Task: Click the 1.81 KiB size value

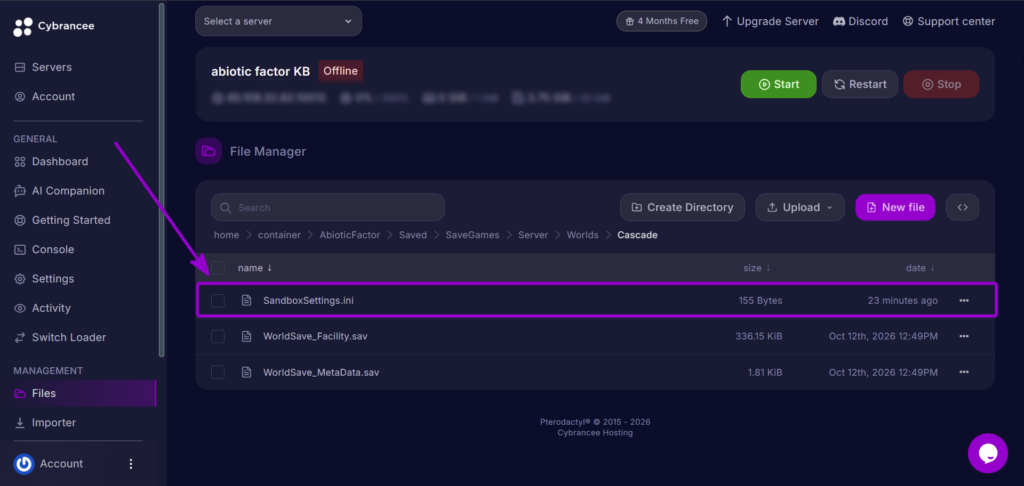Action: click(x=765, y=372)
